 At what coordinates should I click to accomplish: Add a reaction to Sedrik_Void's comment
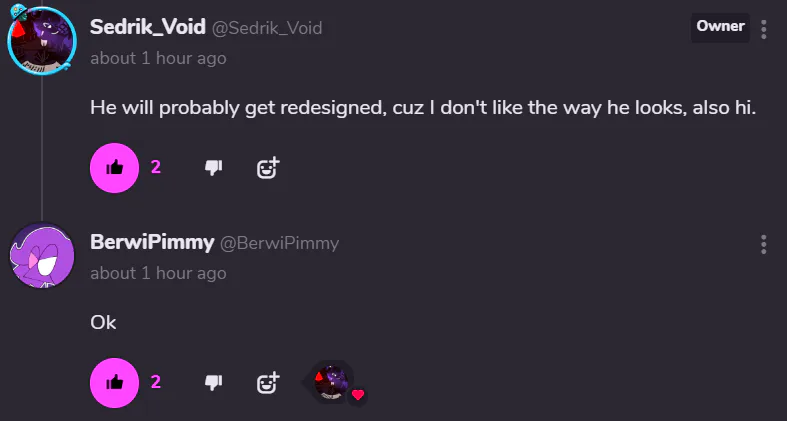coord(268,168)
